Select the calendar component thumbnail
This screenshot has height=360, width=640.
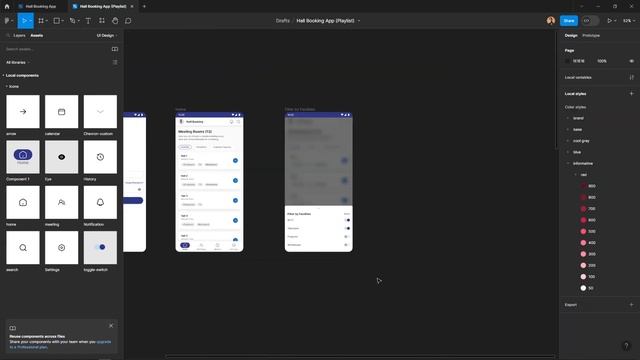(61, 111)
